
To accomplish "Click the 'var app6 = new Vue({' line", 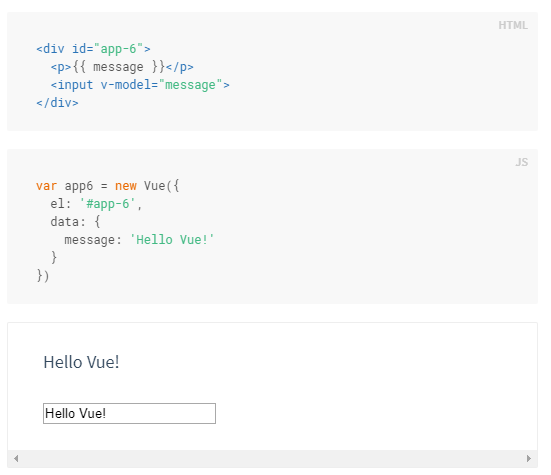I will [x=108, y=186].
